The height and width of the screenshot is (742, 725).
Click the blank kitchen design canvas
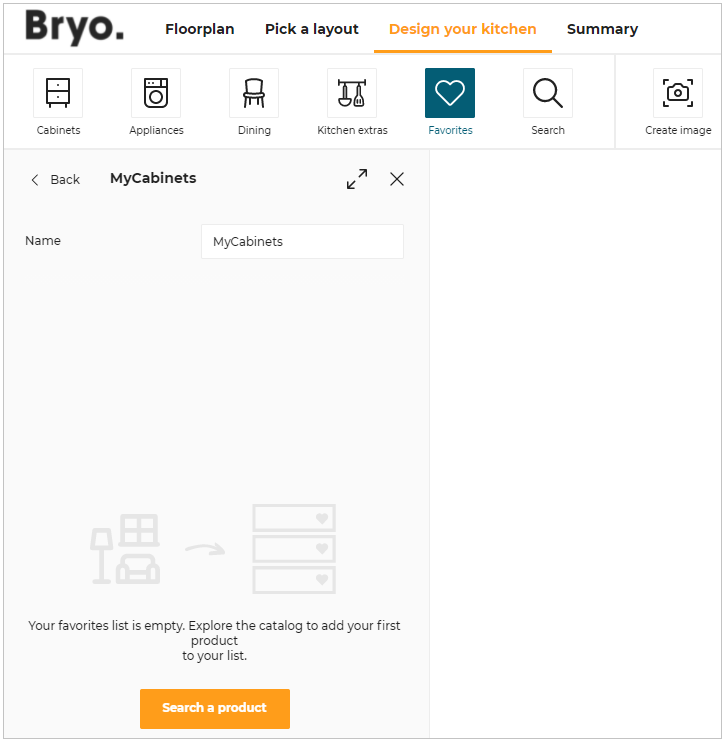[575, 440]
